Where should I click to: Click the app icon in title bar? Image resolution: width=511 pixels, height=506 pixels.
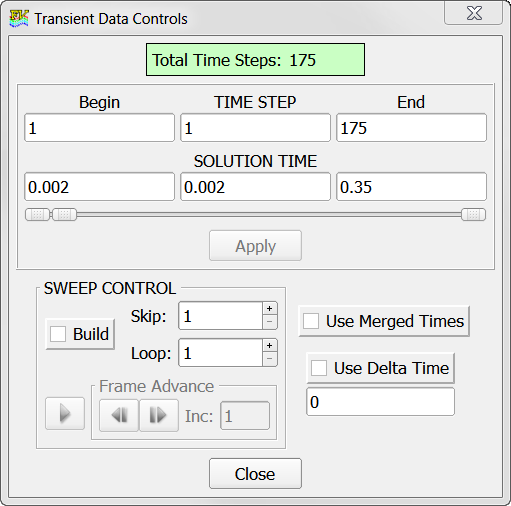coord(19,19)
